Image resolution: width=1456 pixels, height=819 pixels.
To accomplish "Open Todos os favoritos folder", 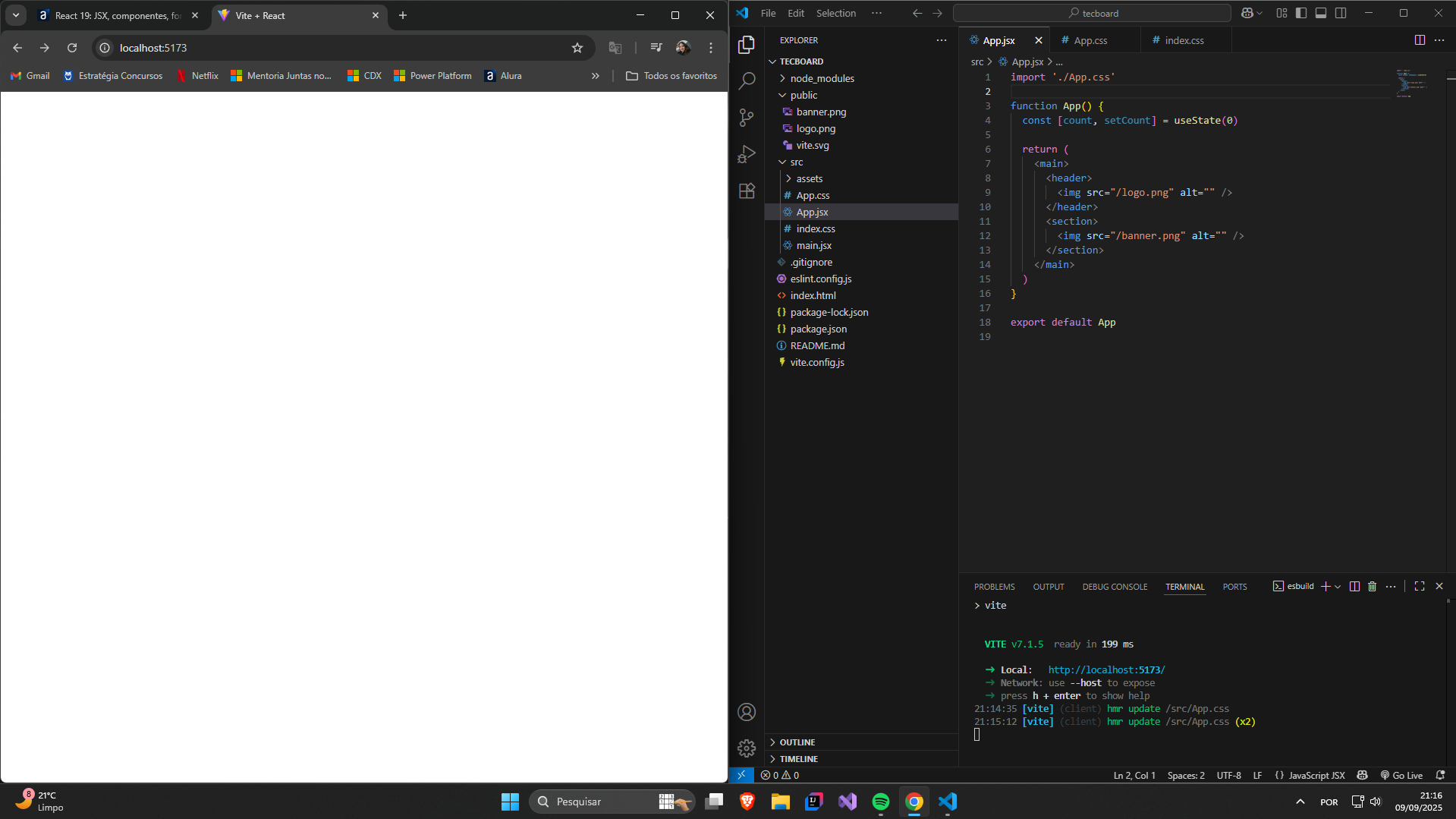I will 671,76.
